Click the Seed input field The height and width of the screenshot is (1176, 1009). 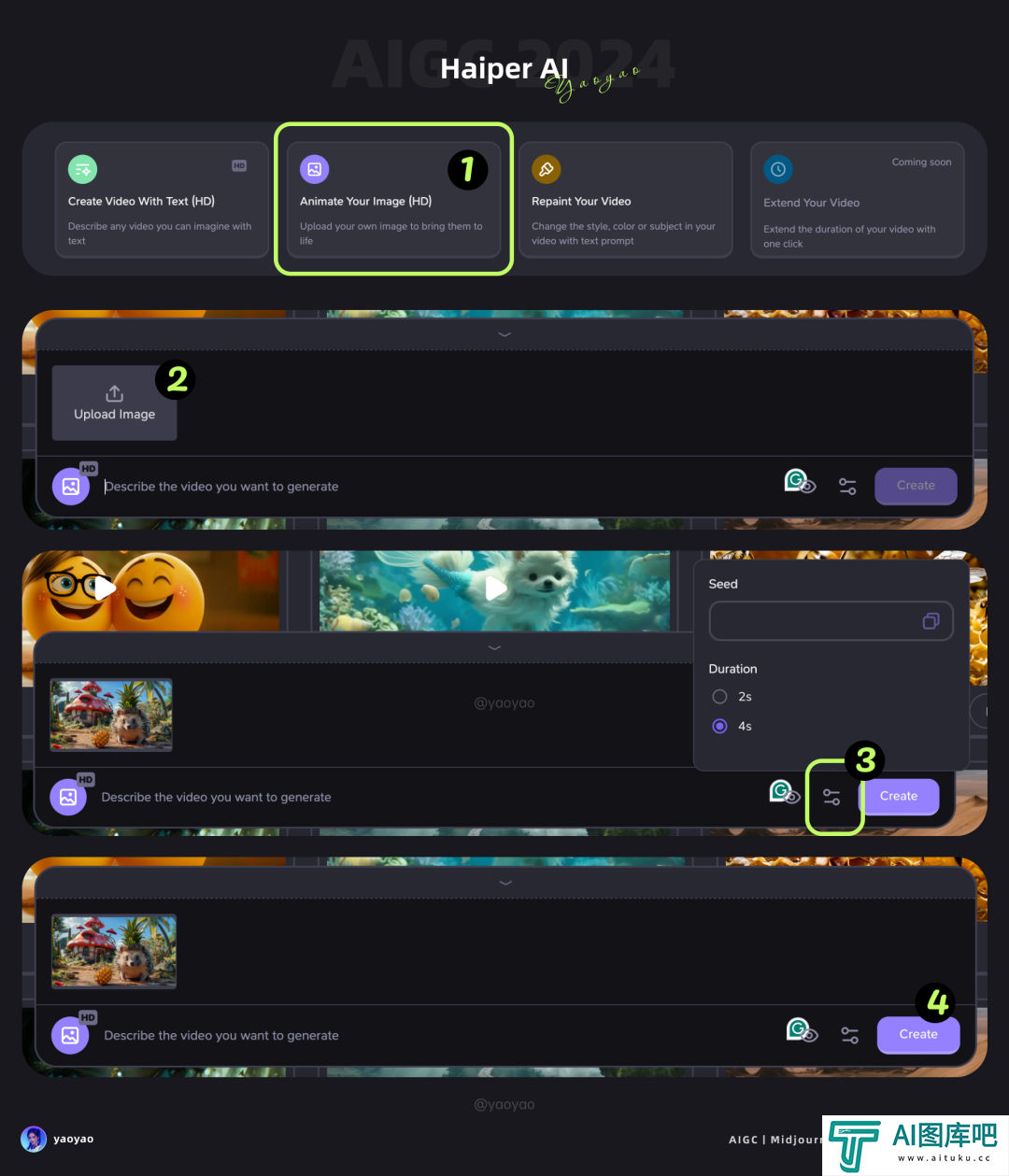click(x=831, y=621)
